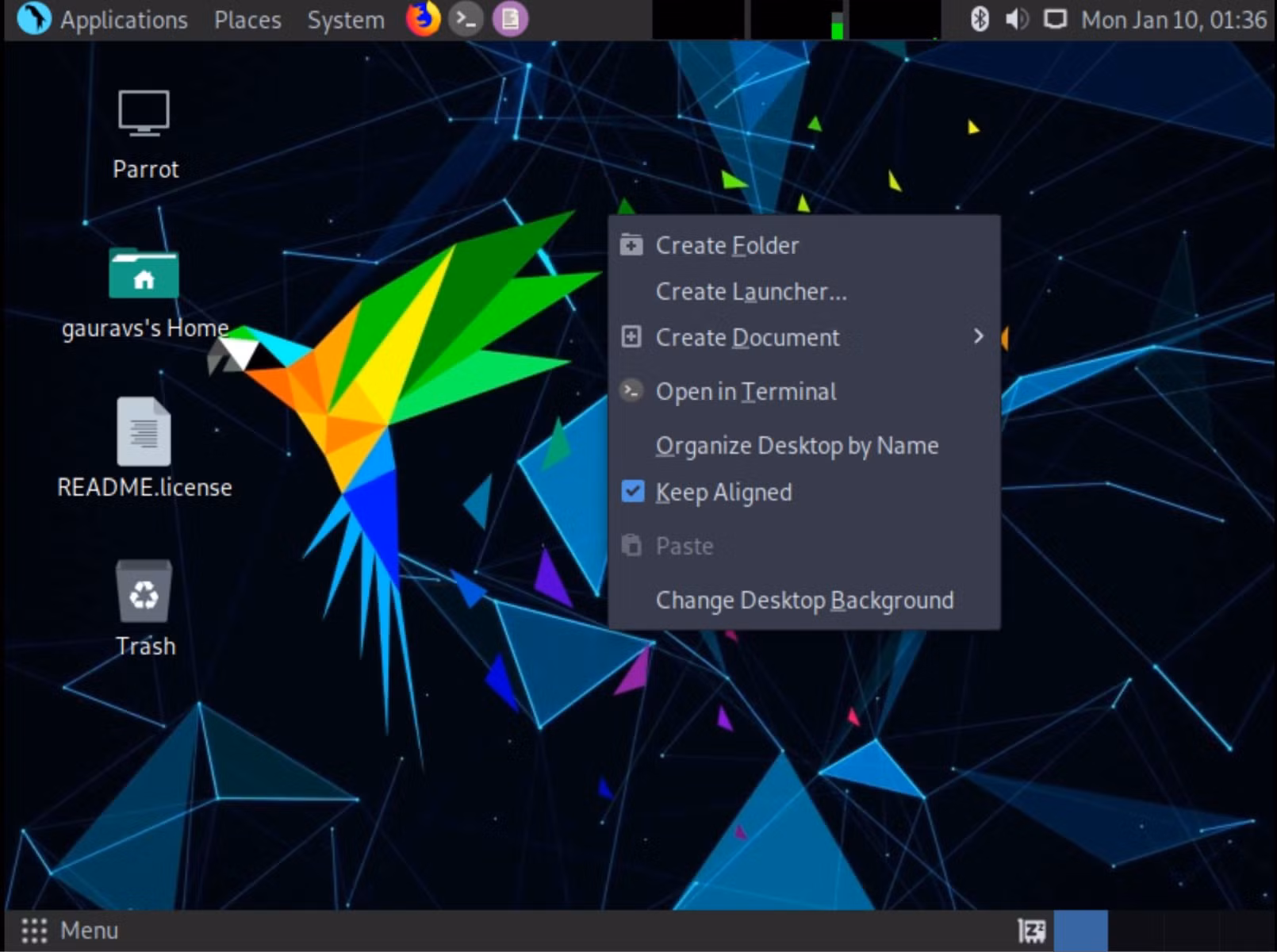Click the Paste entry in context menu

(804, 546)
